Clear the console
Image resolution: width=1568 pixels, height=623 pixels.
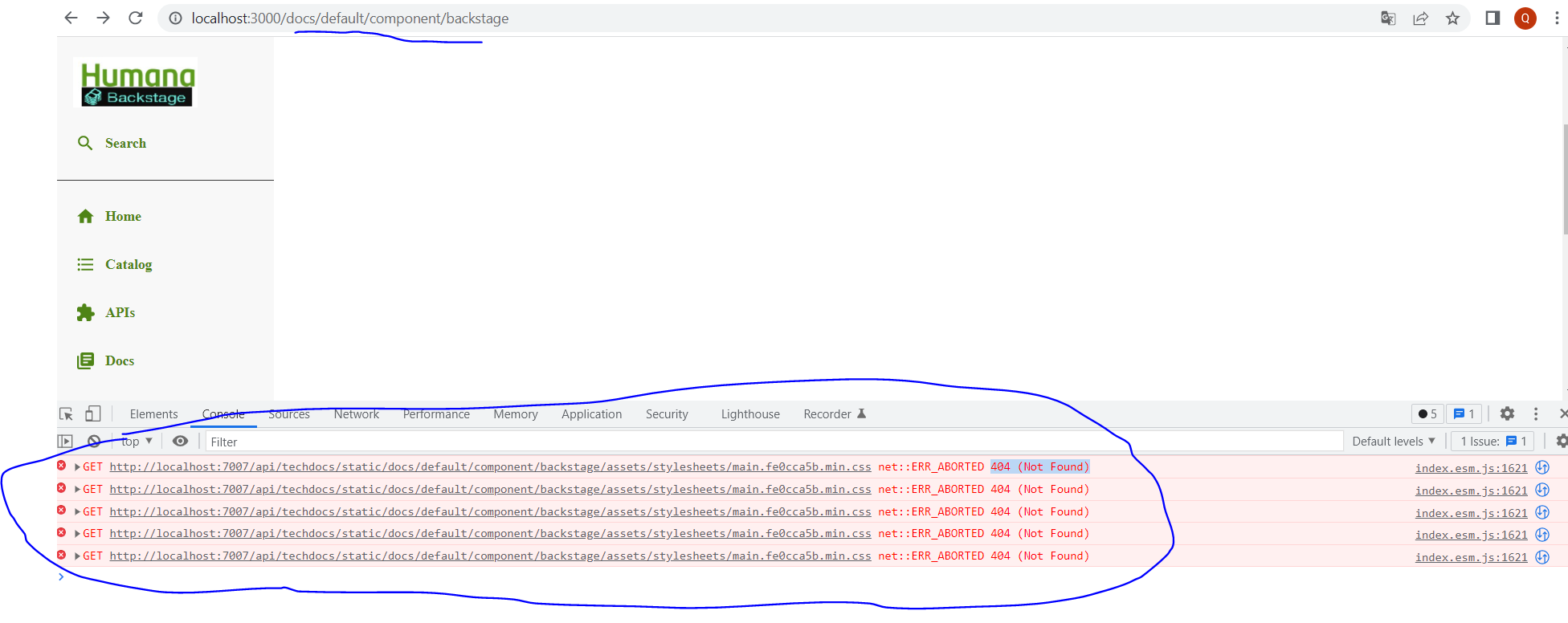pyautogui.click(x=94, y=441)
